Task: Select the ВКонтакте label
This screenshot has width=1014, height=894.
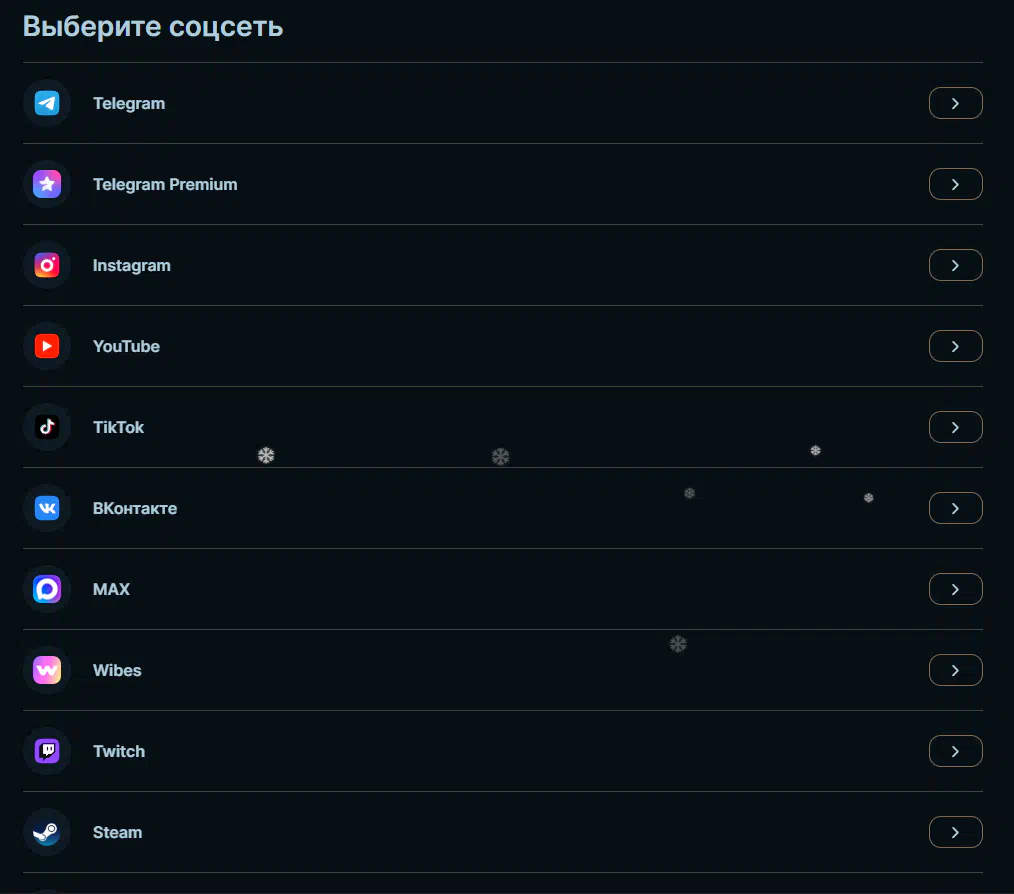Action: [x=135, y=508]
